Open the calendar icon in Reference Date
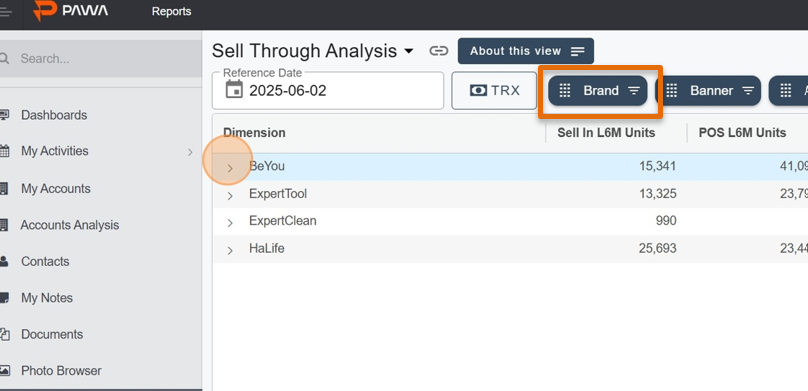 [x=234, y=89]
